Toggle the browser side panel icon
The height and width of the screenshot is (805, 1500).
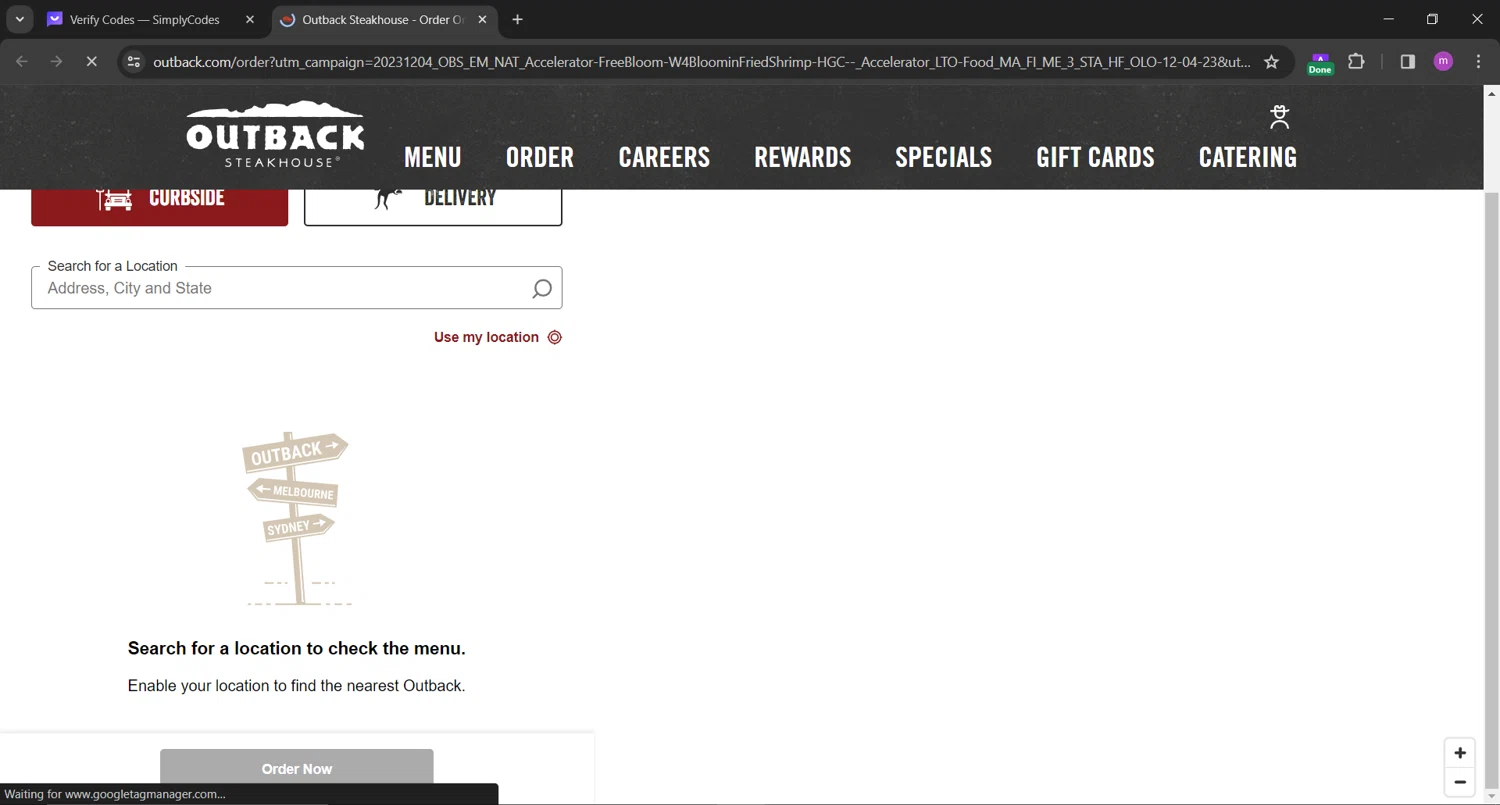click(1407, 62)
